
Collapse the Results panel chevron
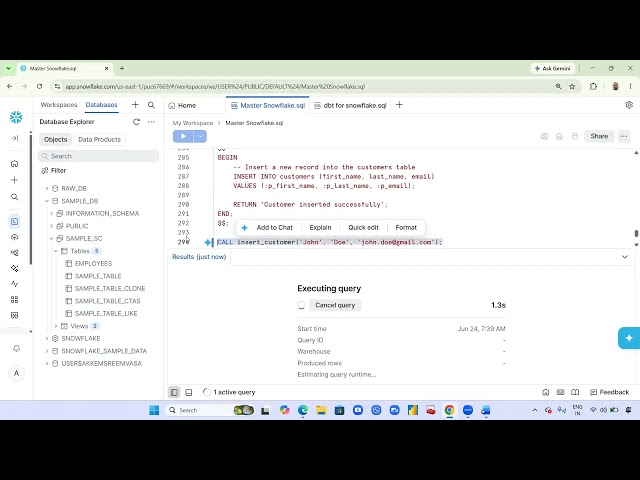click(624, 257)
